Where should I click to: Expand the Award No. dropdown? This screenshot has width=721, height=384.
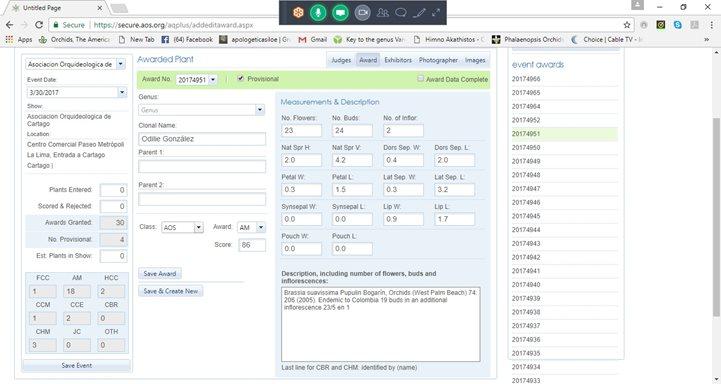[x=213, y=80]
